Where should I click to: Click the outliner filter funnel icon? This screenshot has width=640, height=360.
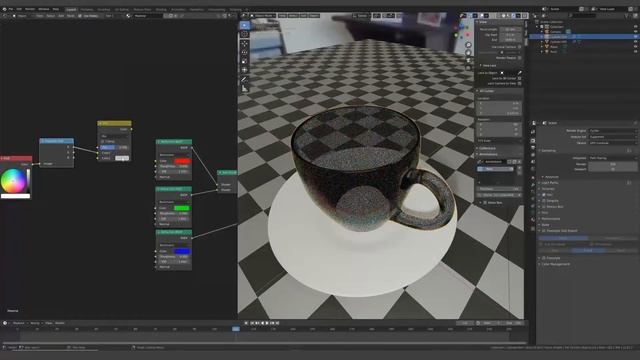pos(627,16)
